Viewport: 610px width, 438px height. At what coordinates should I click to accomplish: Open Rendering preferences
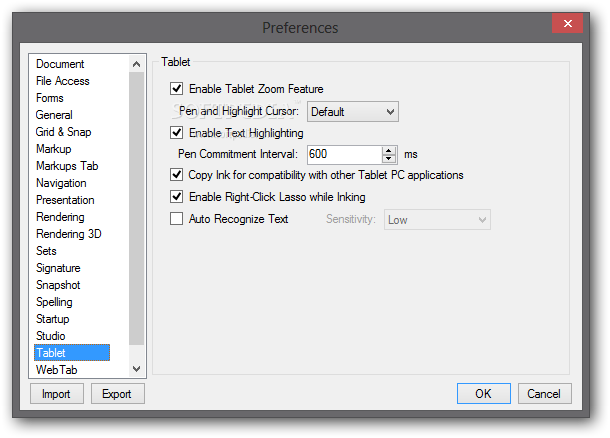[x=60, y=217]
